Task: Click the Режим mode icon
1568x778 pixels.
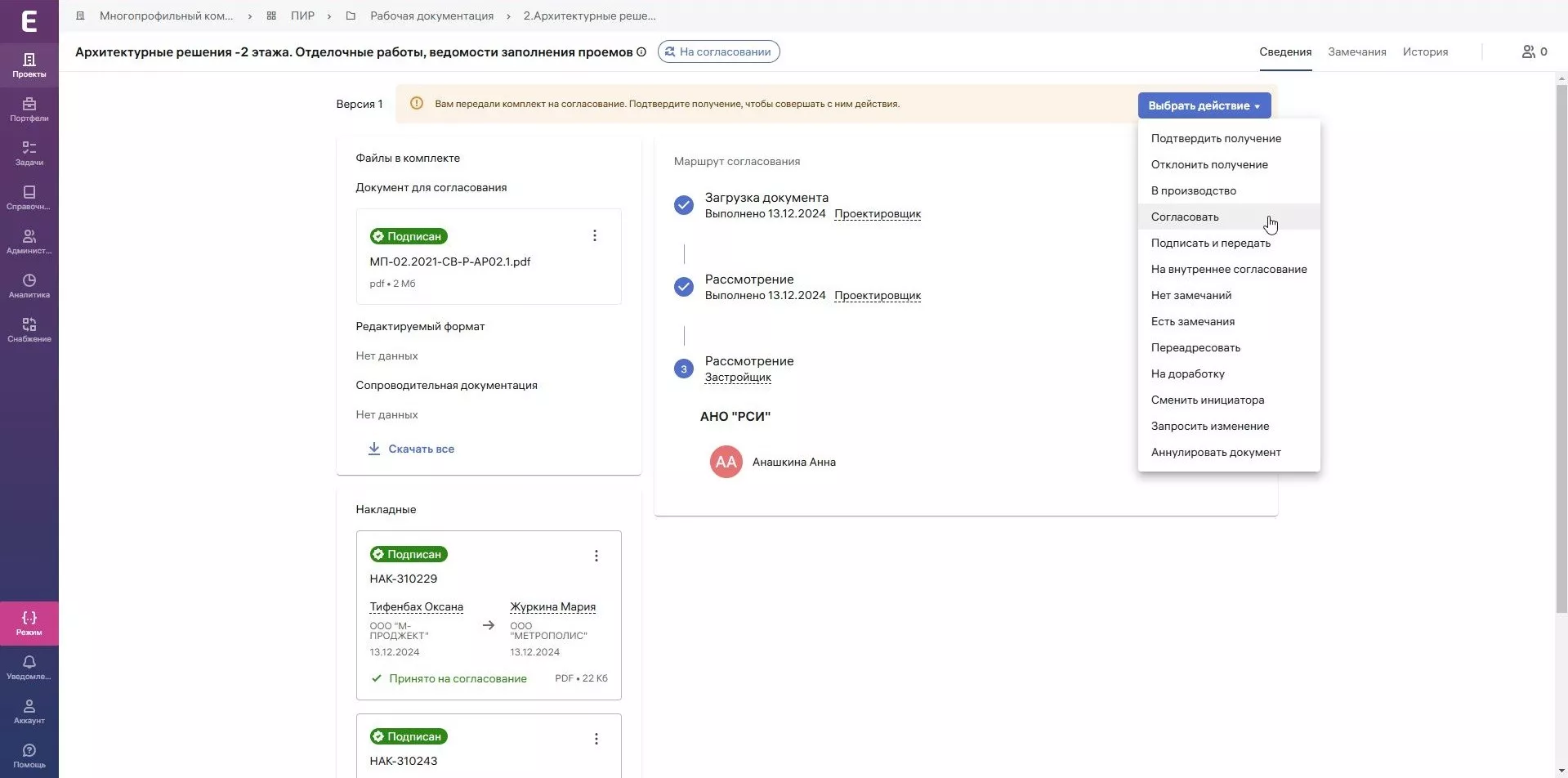Action: 29,623
